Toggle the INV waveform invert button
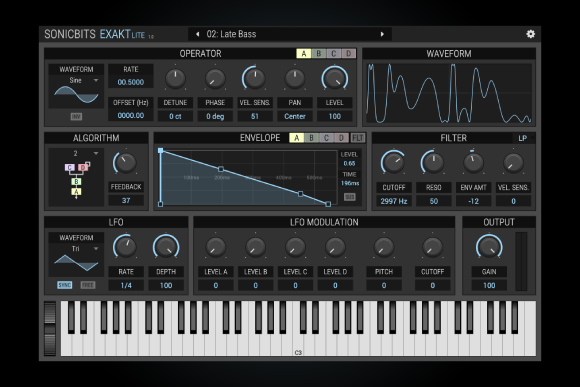The image size is (580, 387). (x=76, y=117)
